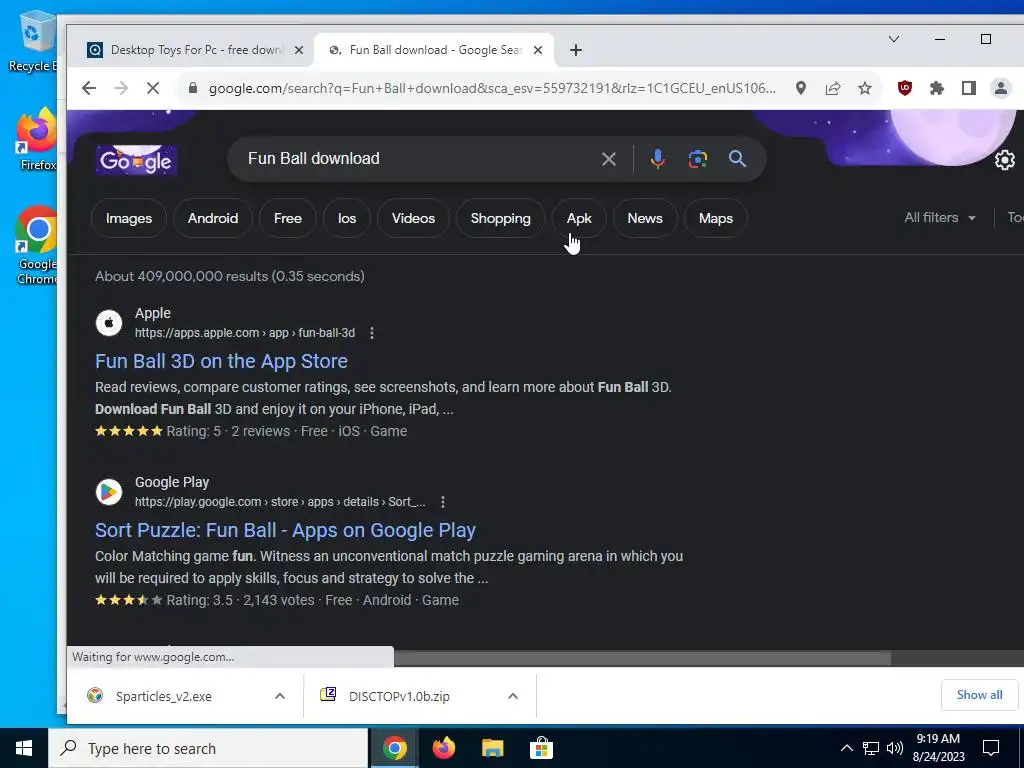This screenshot has height=768, width=1024.
Task: Click the location pin icon in address bar
Action: pyautogui.click(x=801, y=88)
